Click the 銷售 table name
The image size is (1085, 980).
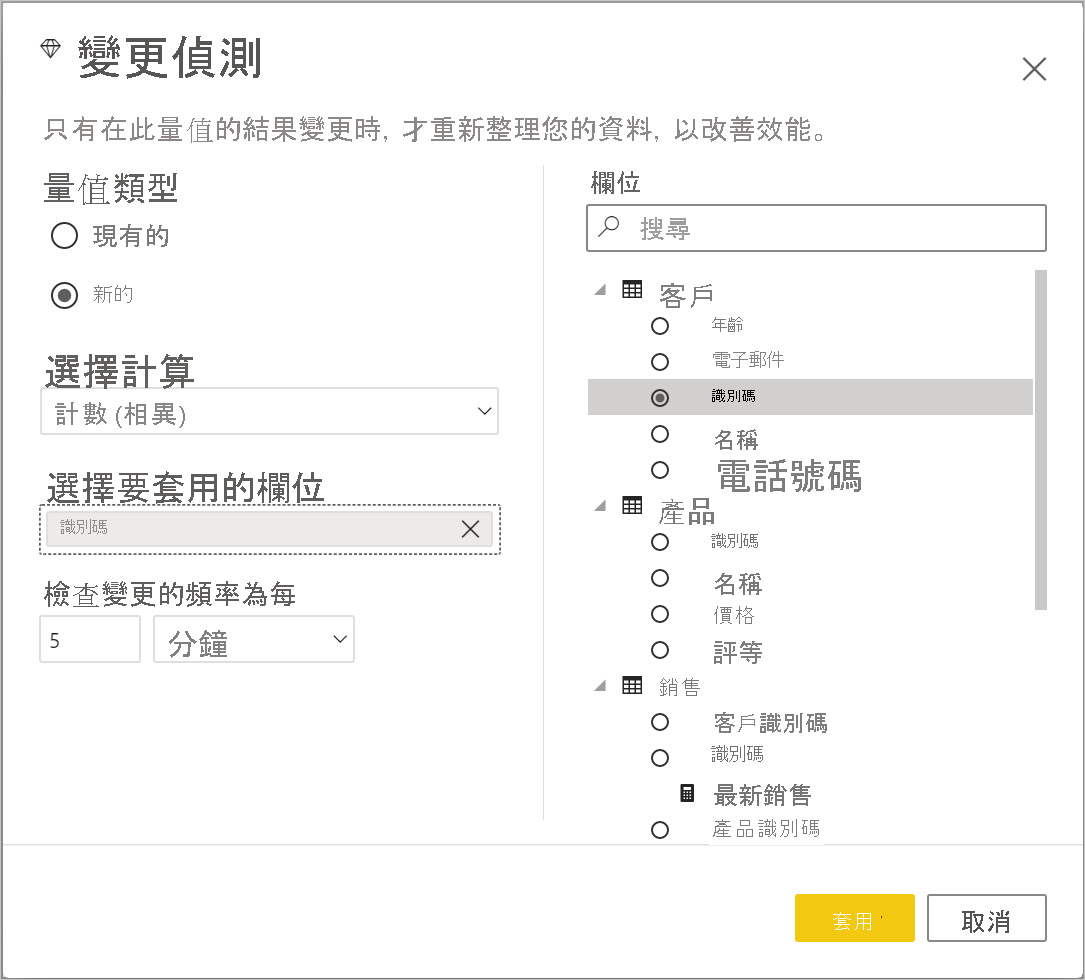point(680,687)
